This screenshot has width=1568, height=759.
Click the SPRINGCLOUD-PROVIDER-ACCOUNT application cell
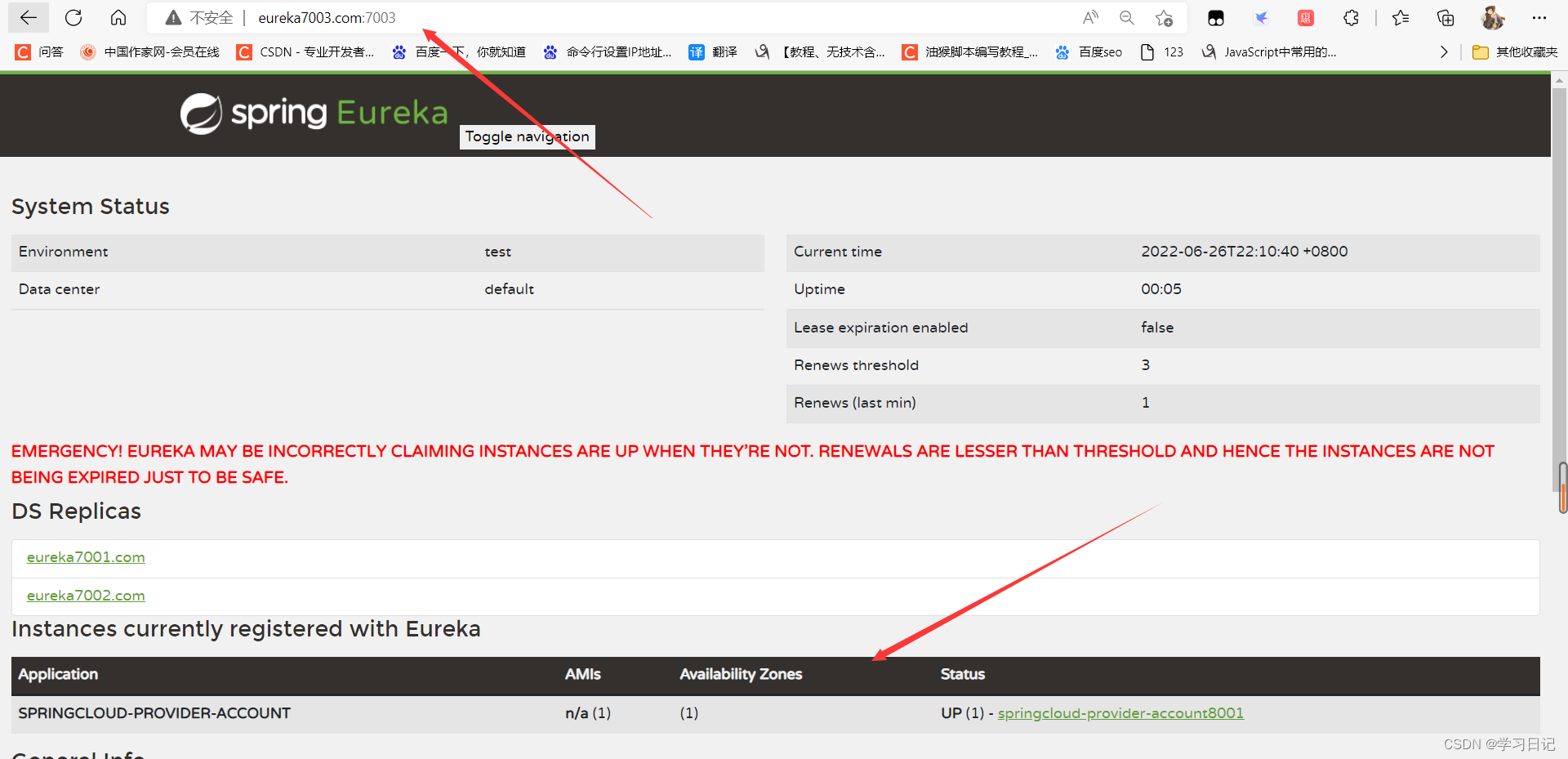(154, 713)
